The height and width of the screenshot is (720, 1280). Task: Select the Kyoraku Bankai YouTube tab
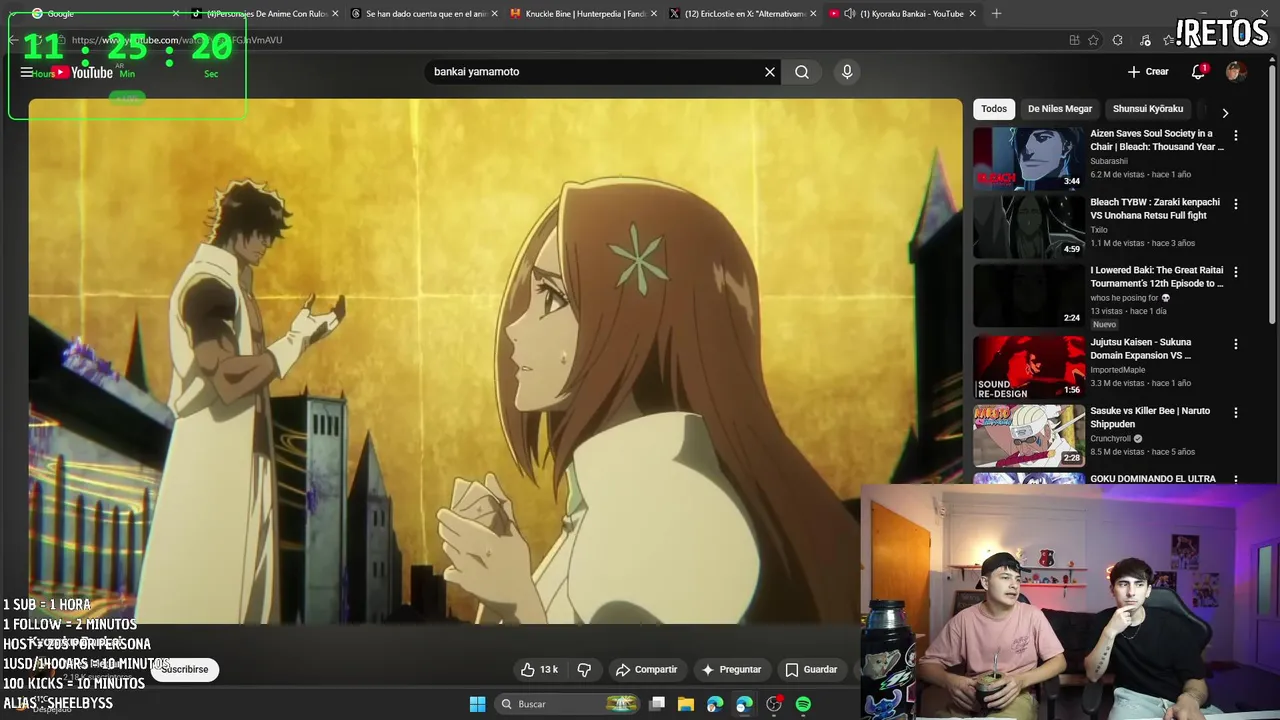pos(903,13)
